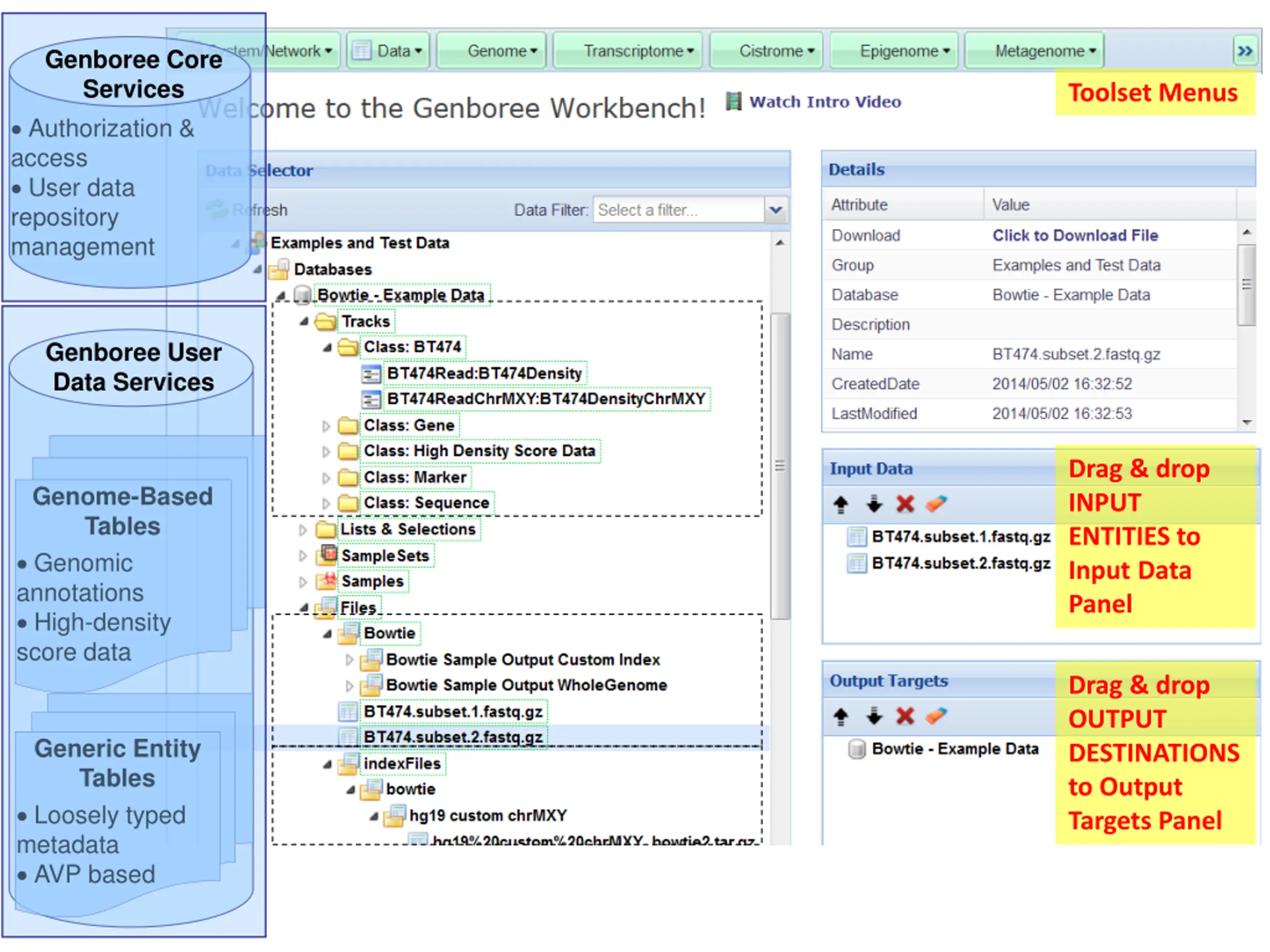The width and height of the screenshot is (1270, 952).
Task: Select the Databases folder icon
Action: click(x=279, y=269)
